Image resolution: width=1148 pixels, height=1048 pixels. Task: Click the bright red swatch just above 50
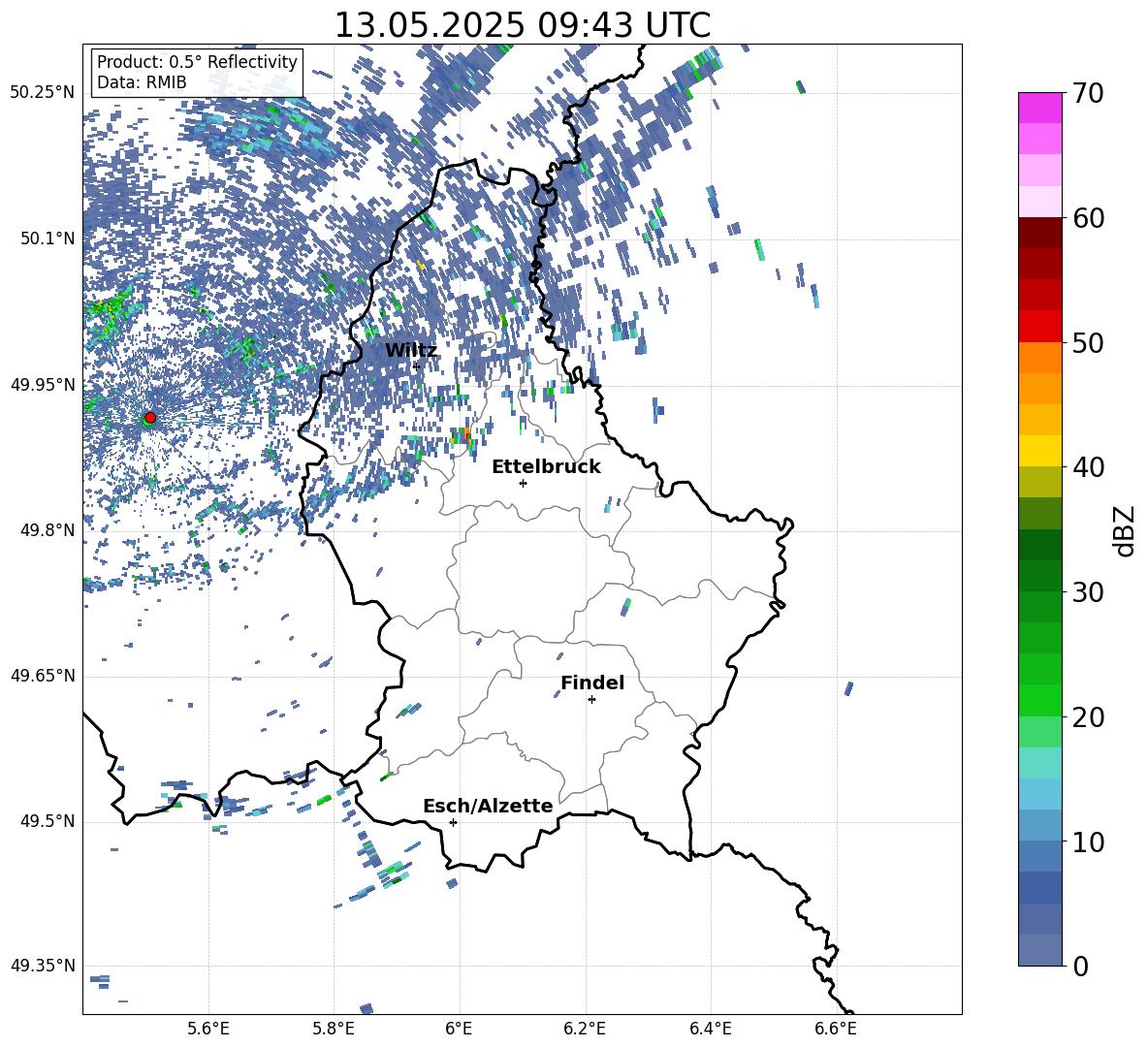point(1039,327)
